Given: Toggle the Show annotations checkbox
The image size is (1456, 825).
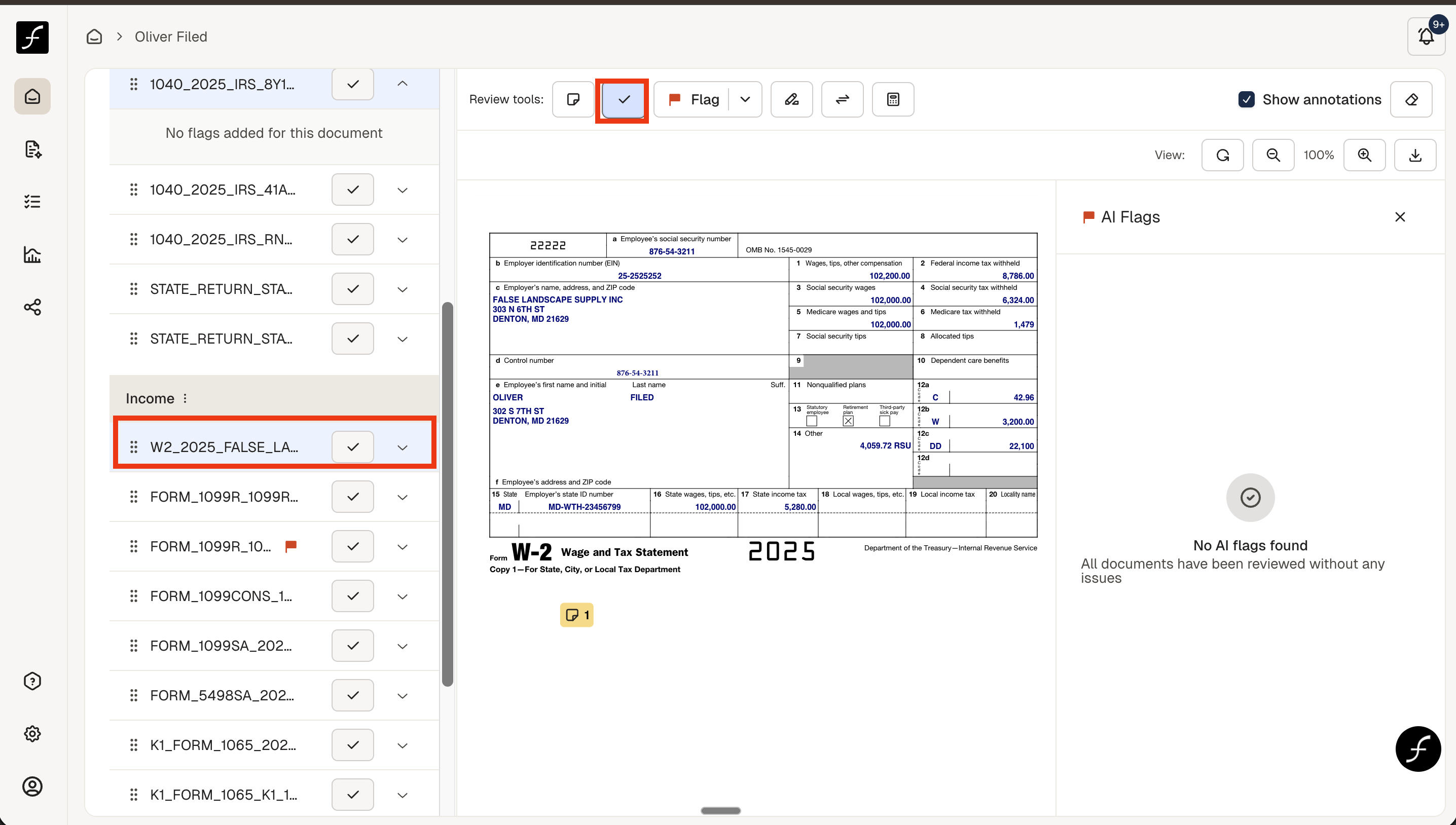Looking at the screenshot, I should [1246, 99].
